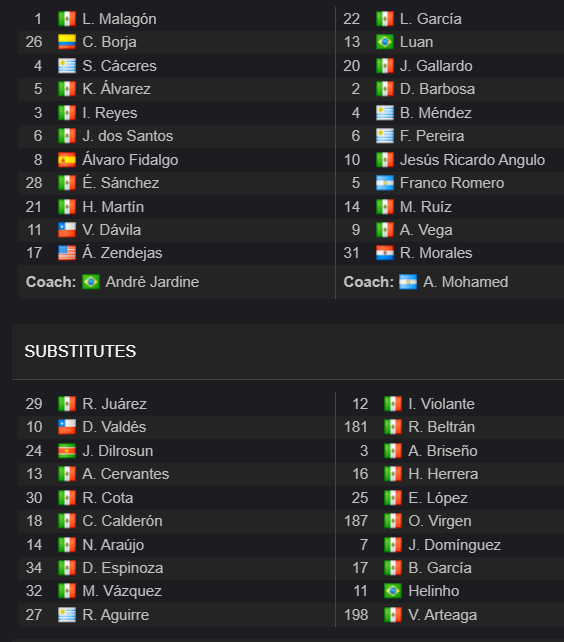Screen dimensions: 564x642
Task: Open player L. Malagón
Action: tap(119, 19)
